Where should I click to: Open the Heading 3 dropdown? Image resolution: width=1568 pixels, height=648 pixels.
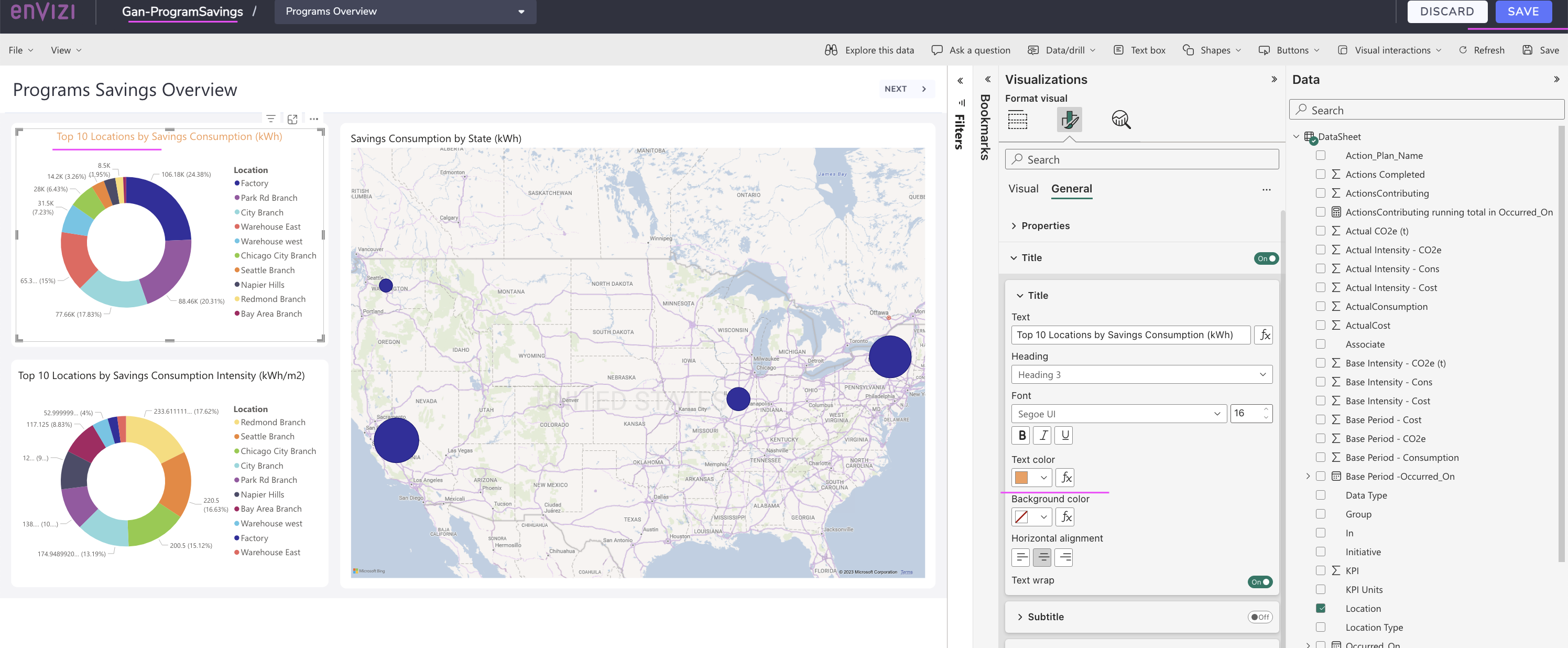(x=1141, y=374)
